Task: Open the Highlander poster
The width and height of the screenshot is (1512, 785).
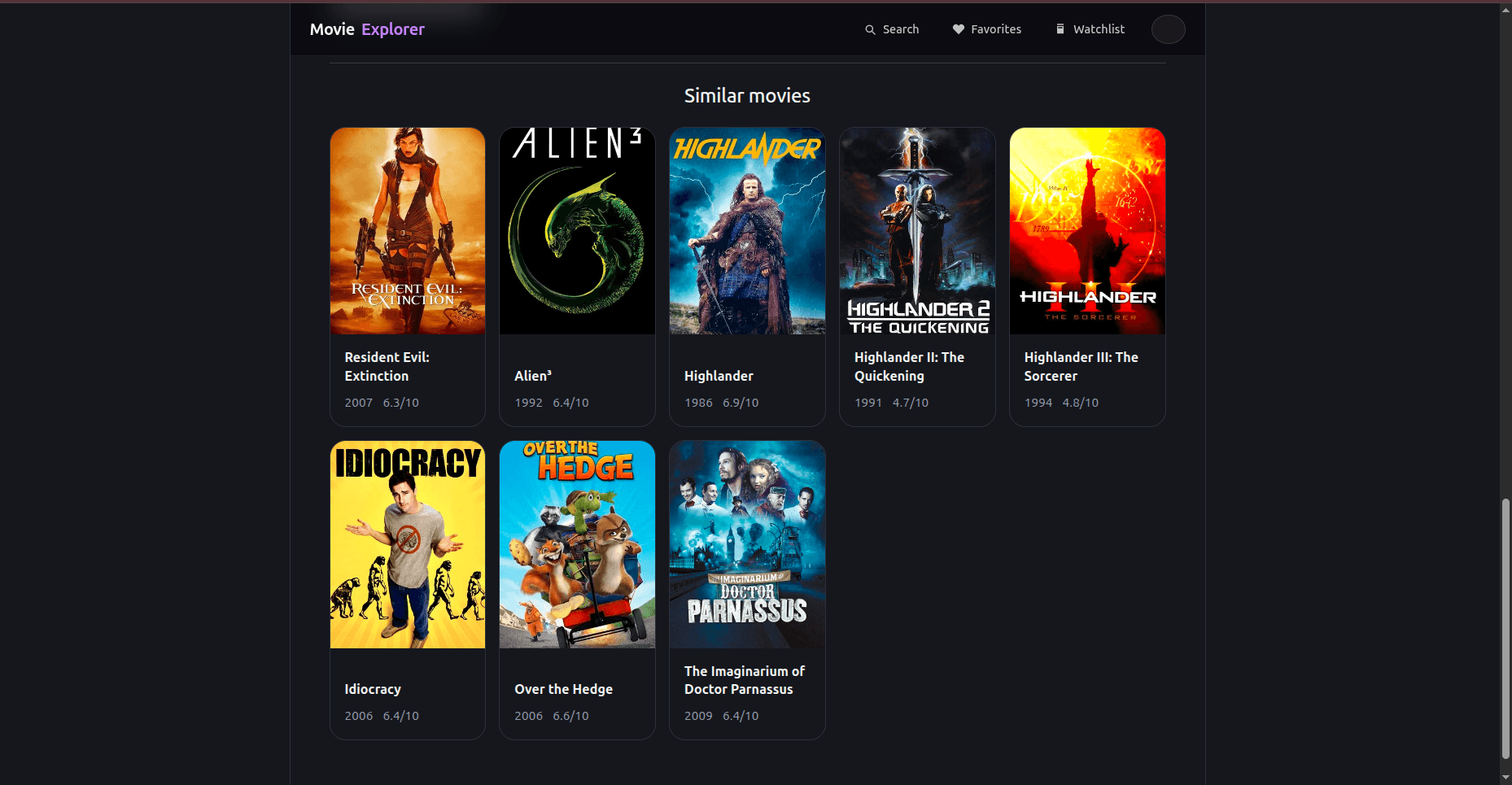Action: (x=747, y=231)
